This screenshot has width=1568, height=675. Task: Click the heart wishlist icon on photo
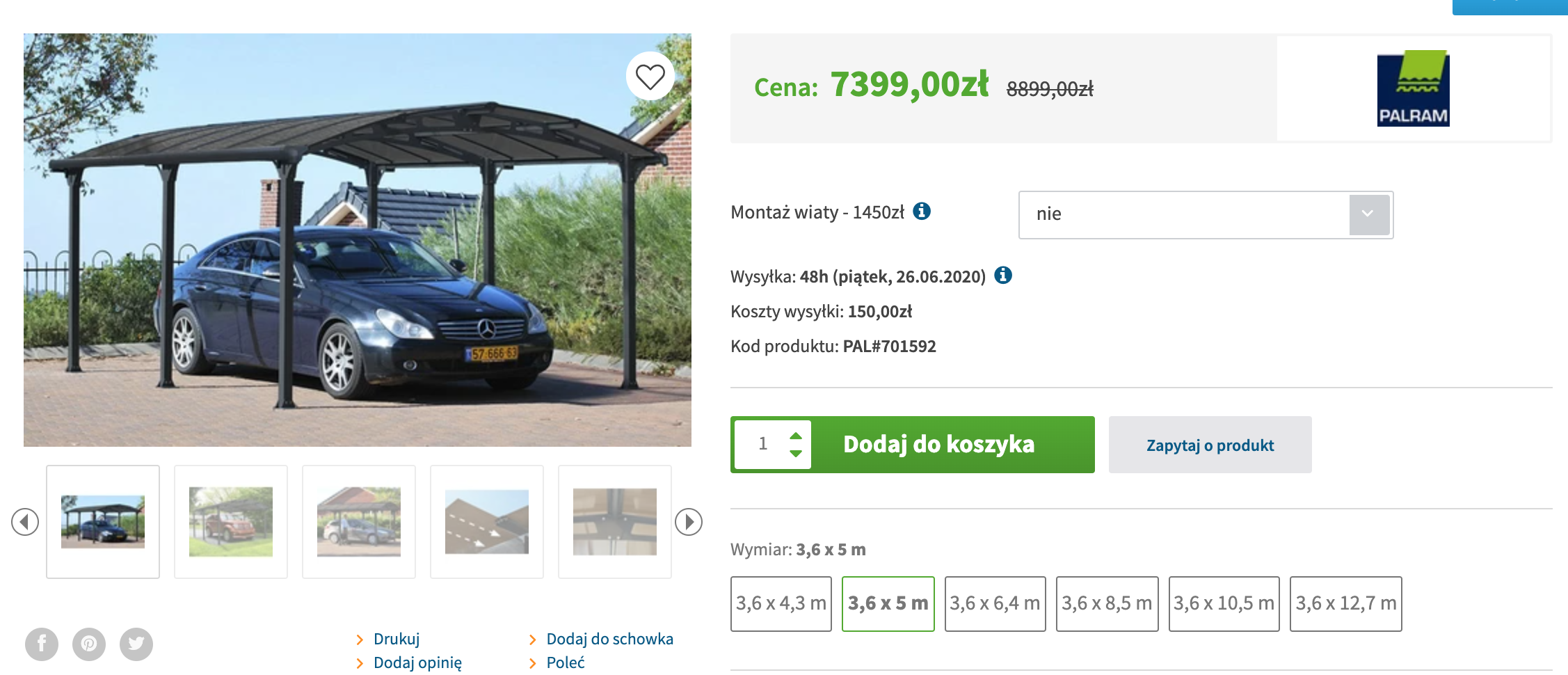(650, 77)
